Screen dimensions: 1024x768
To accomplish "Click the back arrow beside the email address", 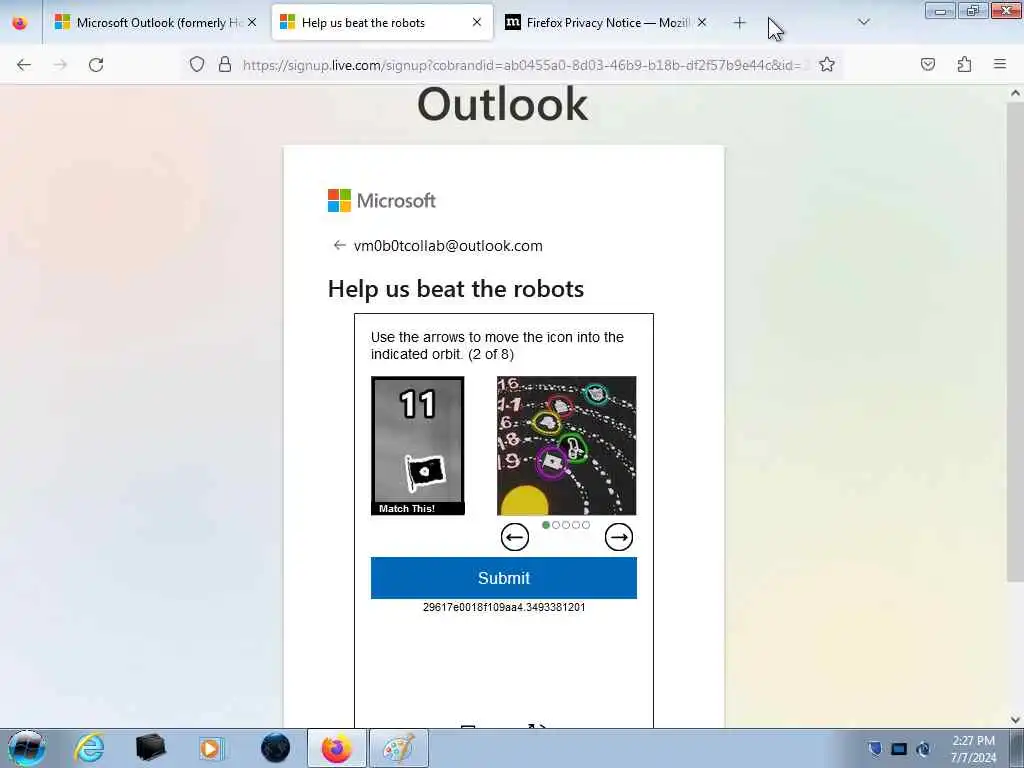I will [x=339, y=246].
